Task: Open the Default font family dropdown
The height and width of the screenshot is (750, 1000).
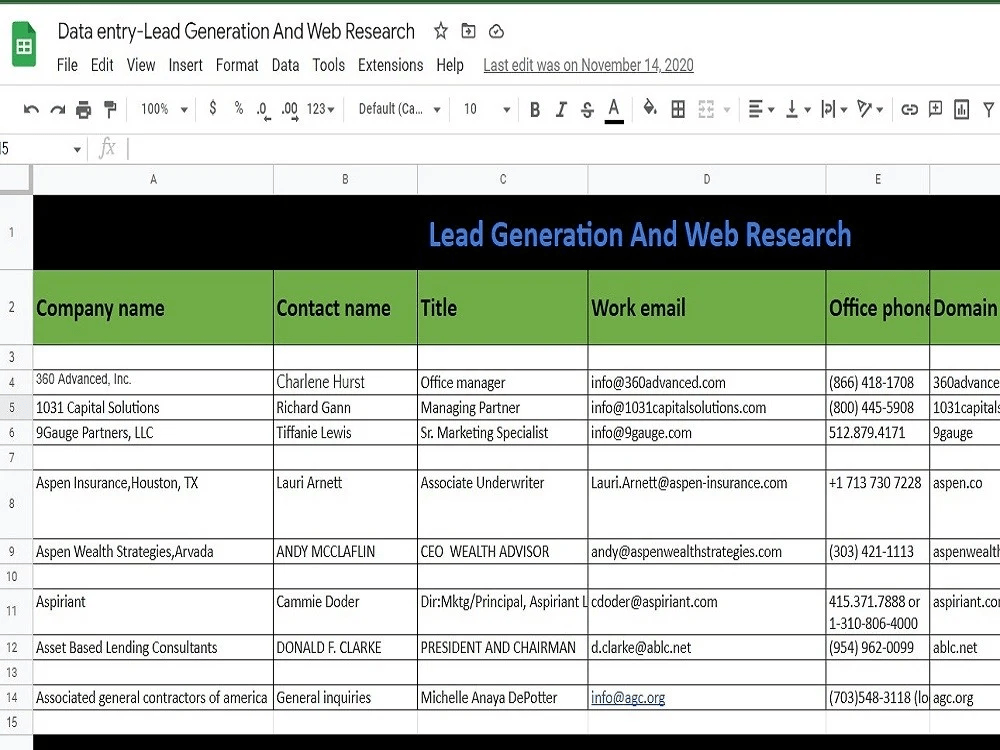Action: [399, 109]
